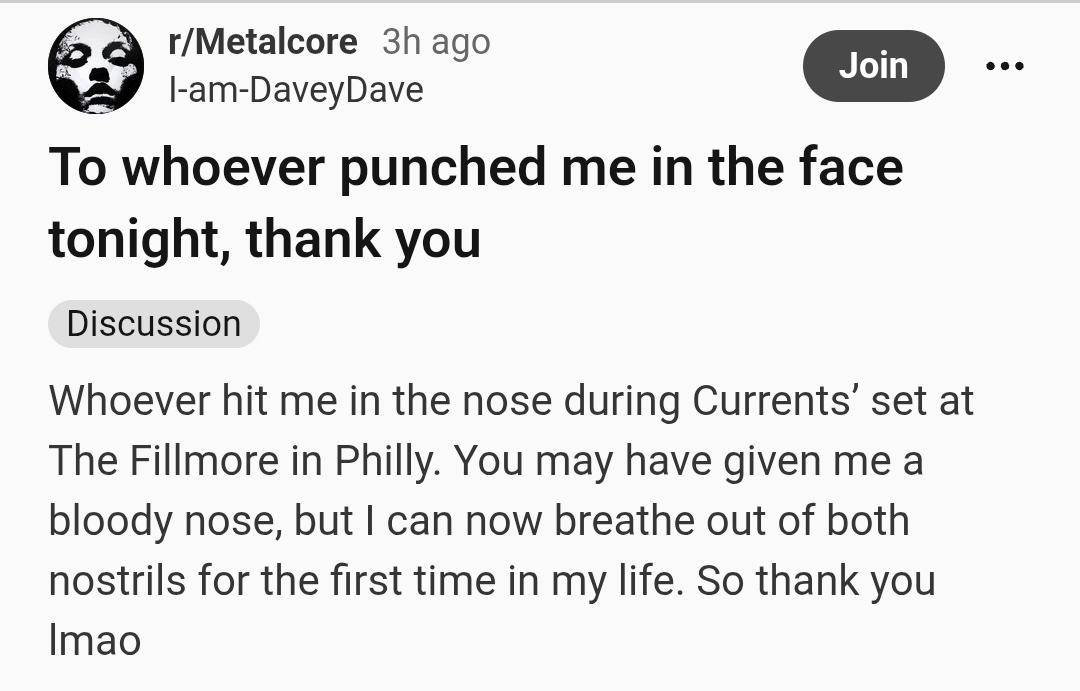Tap 'breathe out of both' in the body
The width and height of the screenshot is (1080, 691).
[731, 521]
